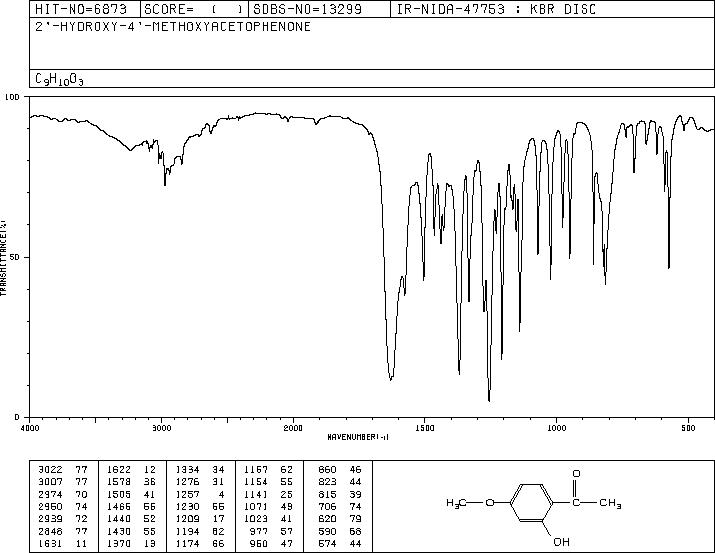Select the SCORE= header field
This screenshot has height=553, width=715.
pos(194,9)
